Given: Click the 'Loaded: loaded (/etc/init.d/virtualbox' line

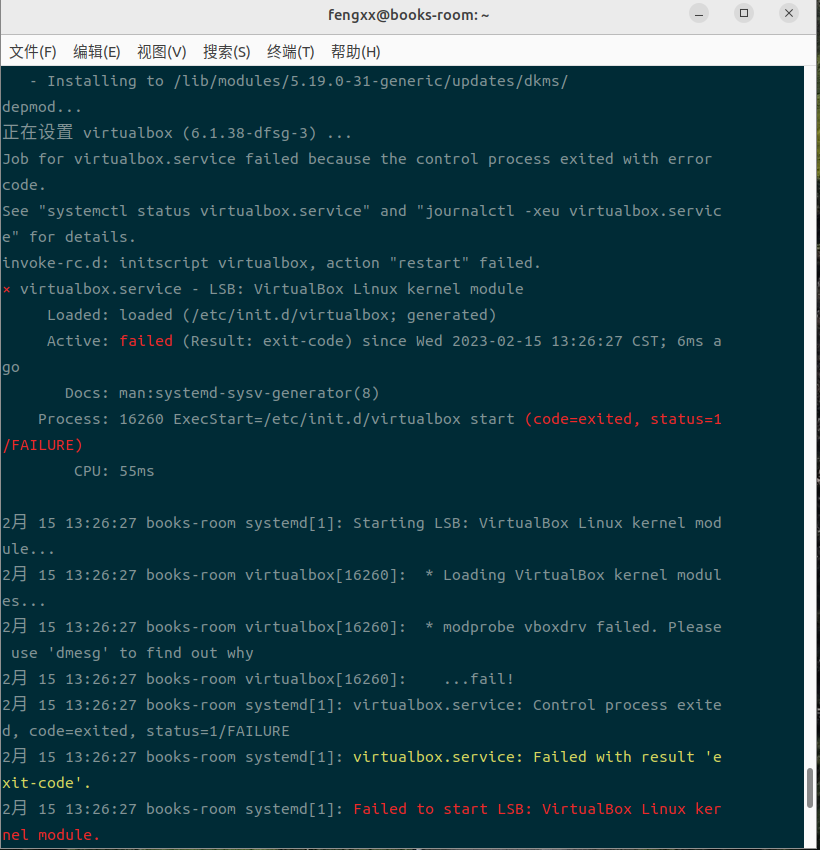Looking at the screenshot, I should pos(272,315).
